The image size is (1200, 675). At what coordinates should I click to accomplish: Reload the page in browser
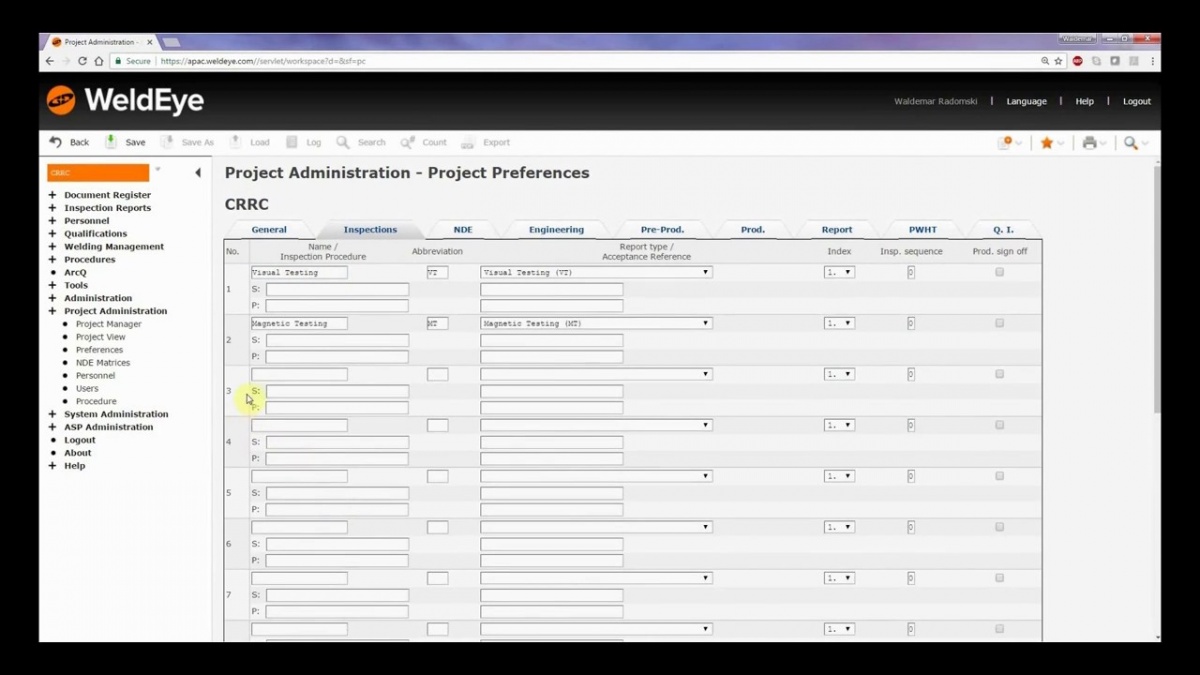(82, 61)
